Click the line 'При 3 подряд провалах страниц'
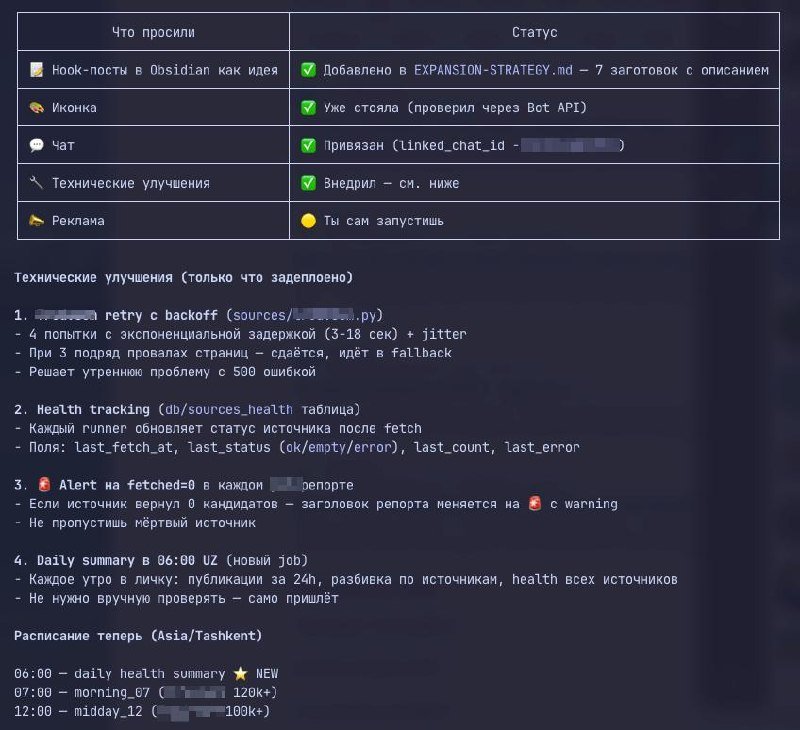Viewport: 800px width, 730px height. pyautogui.click(x=233, y=353)
